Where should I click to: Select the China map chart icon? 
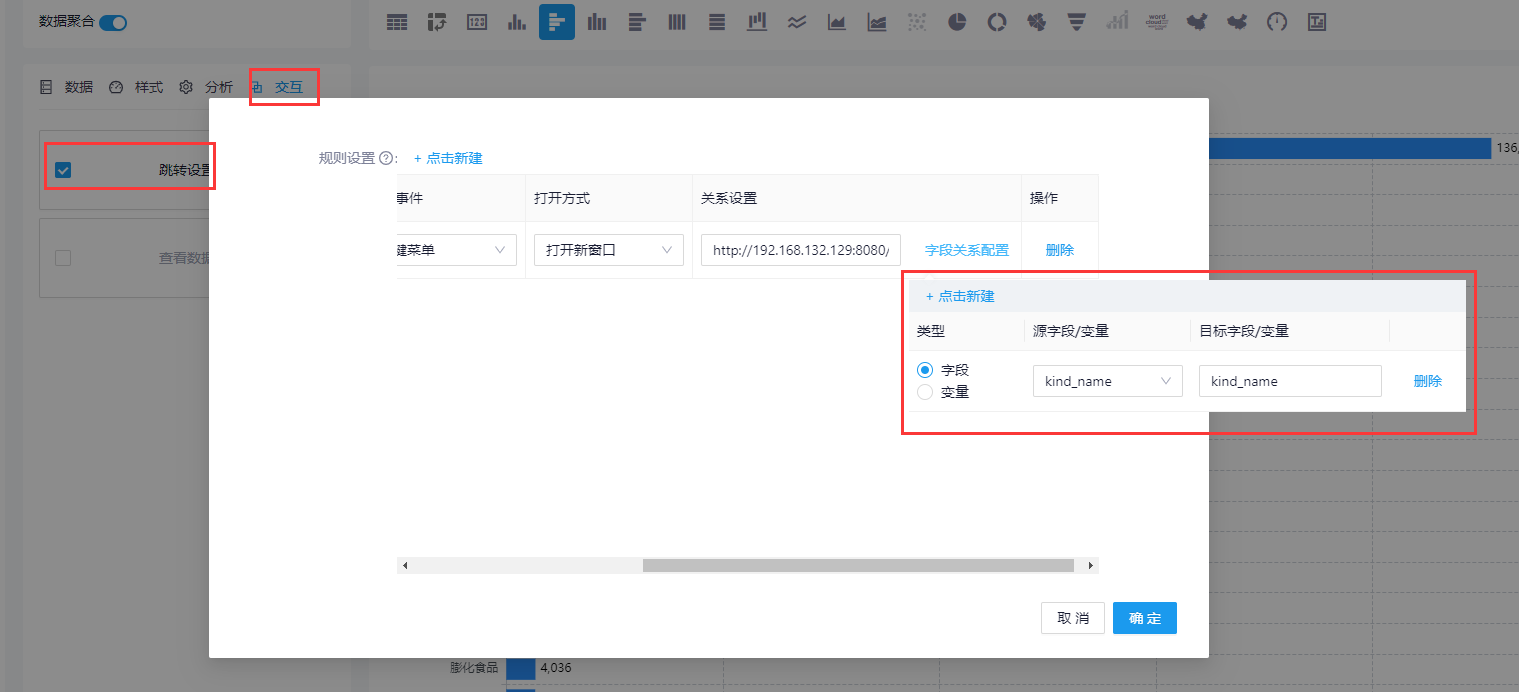tap(1196, 21)
